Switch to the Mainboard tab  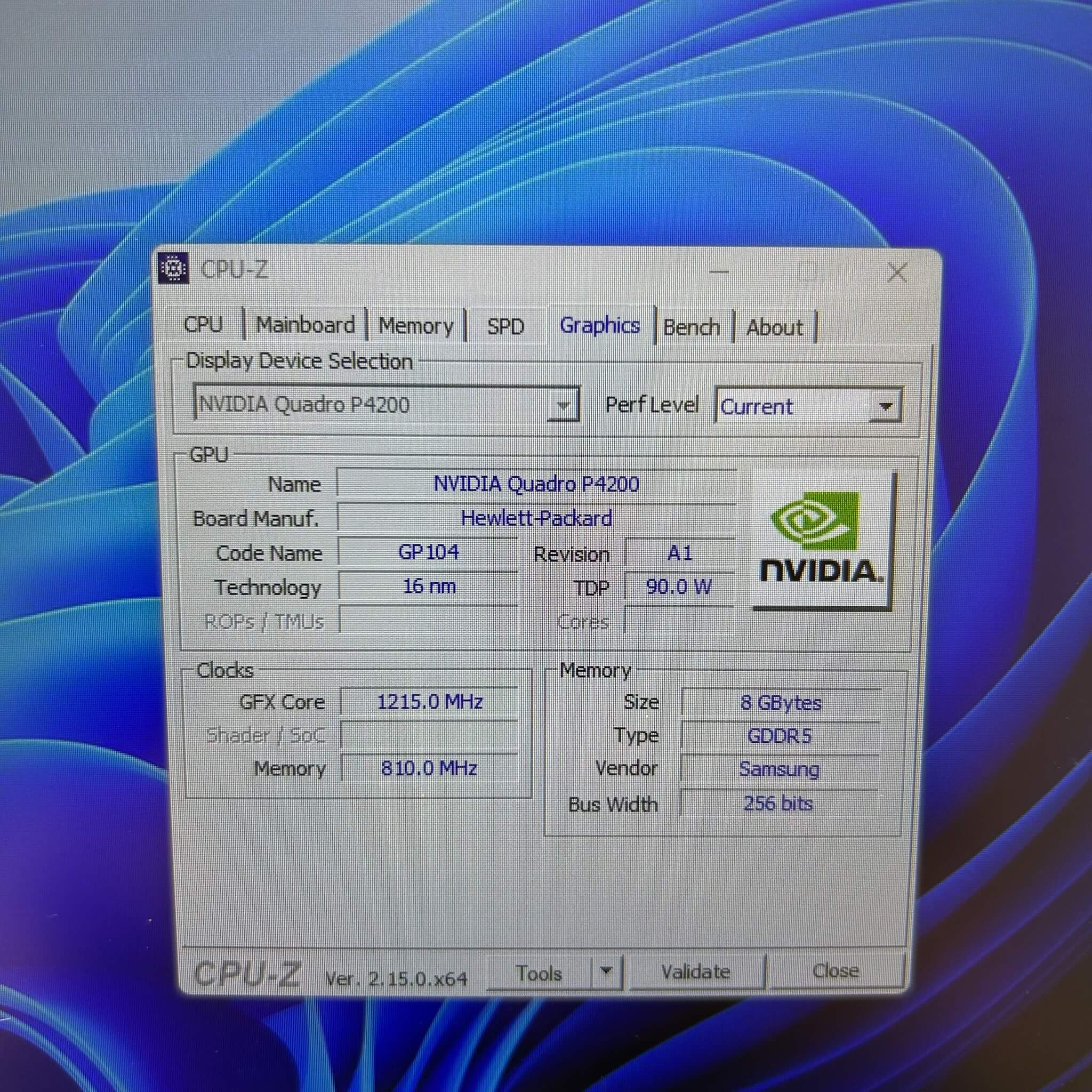click(305, 325)
